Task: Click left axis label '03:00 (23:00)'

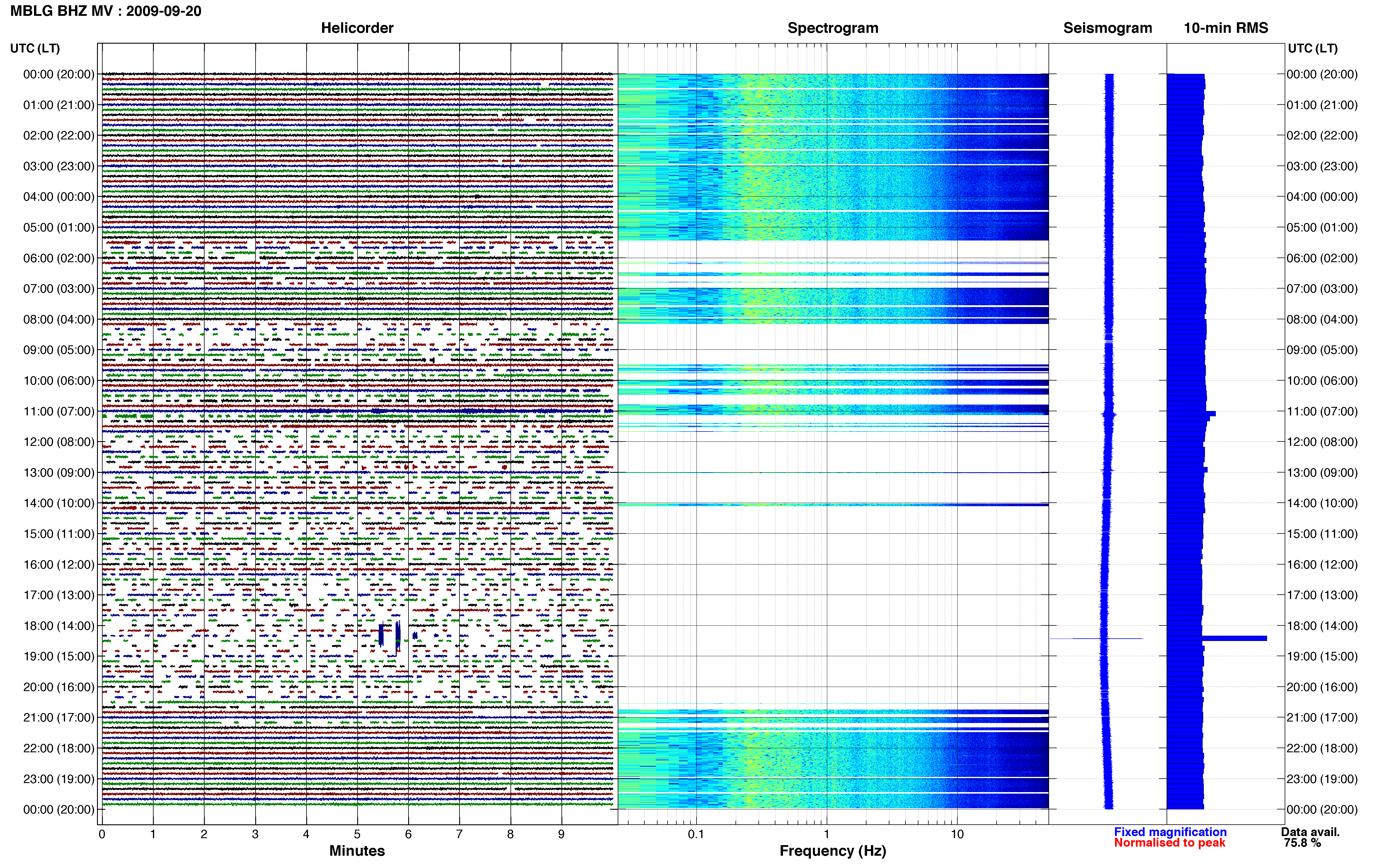Action: coord(59,166)
